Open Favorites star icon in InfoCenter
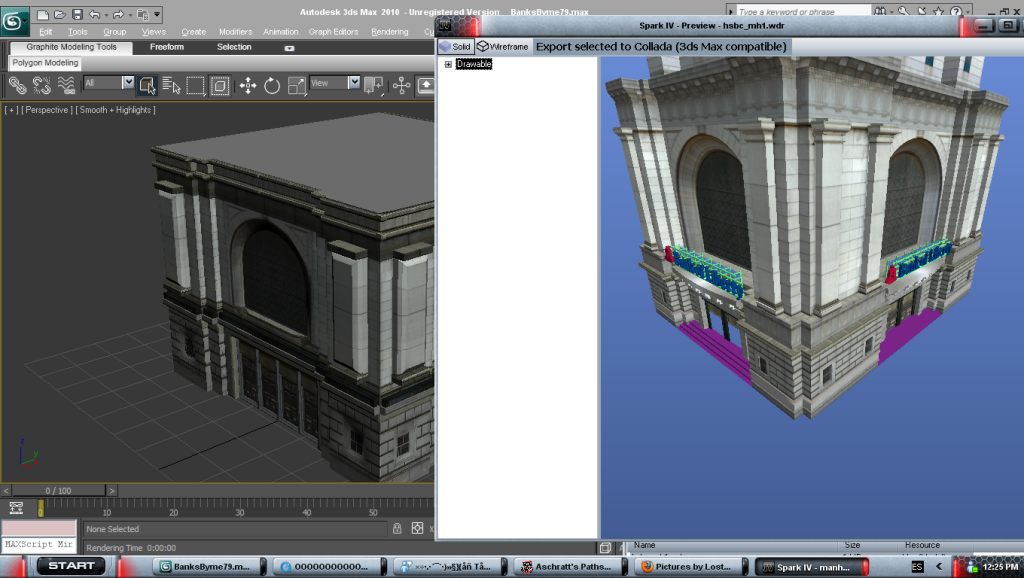This screenshot has height=578, width=1024. [938, 11]
